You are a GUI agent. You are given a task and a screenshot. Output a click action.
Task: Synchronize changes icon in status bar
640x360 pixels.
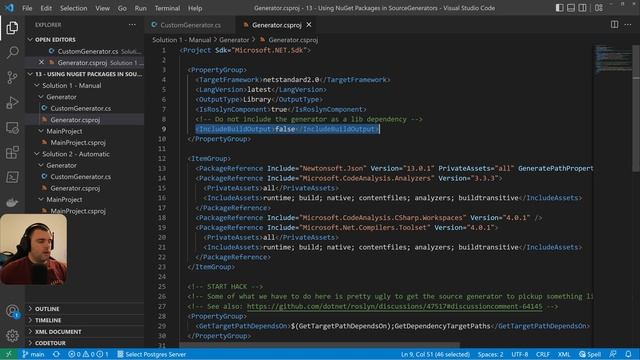click(56, 354)
